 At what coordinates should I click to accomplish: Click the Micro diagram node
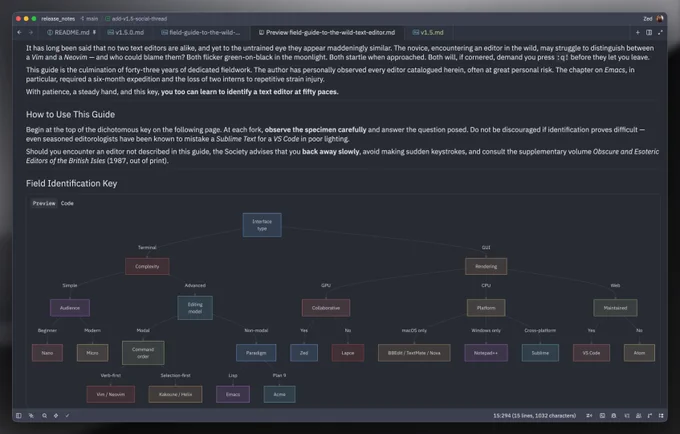pos(92,353)
